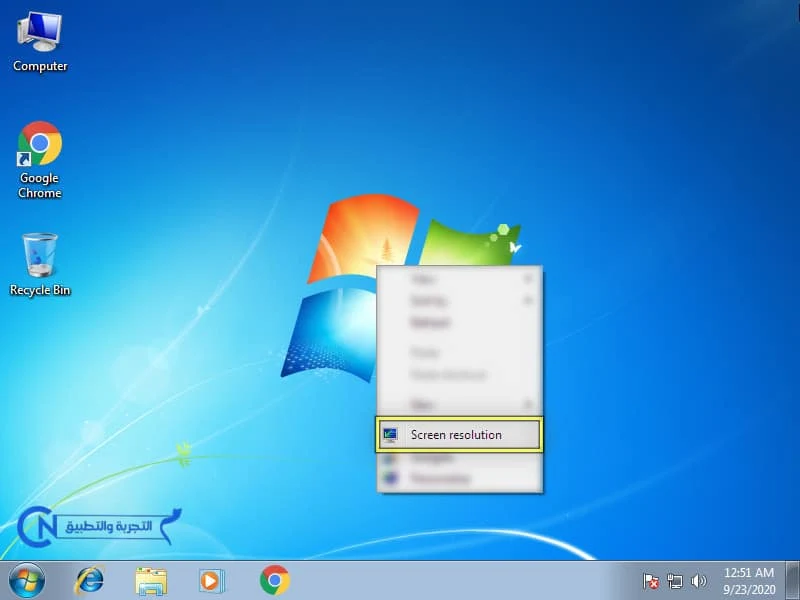Open the Action Center flag in the tray

(x=651, y=581)
